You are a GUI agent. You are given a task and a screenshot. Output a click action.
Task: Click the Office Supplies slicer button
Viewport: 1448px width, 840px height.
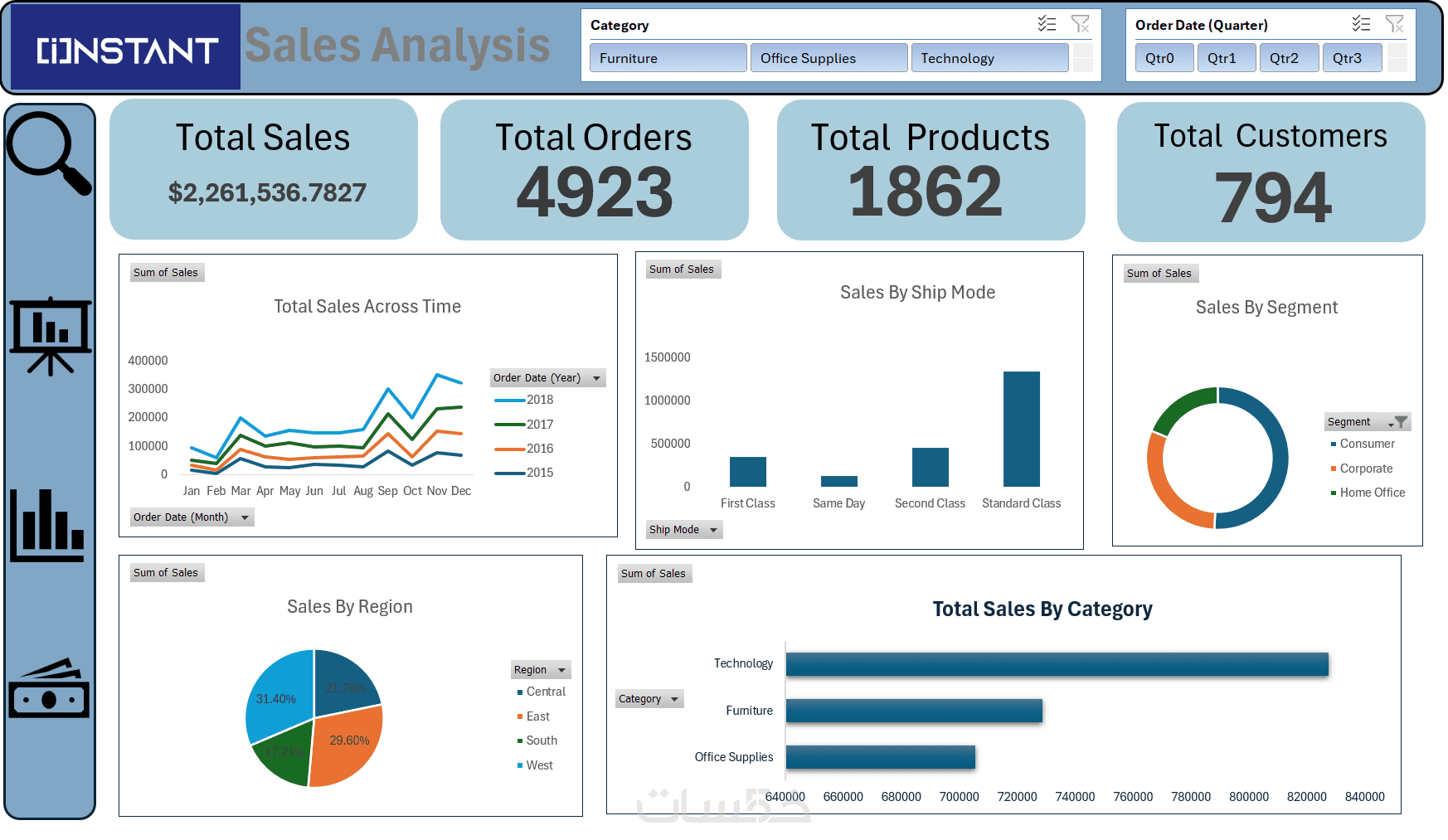[828, 58]
